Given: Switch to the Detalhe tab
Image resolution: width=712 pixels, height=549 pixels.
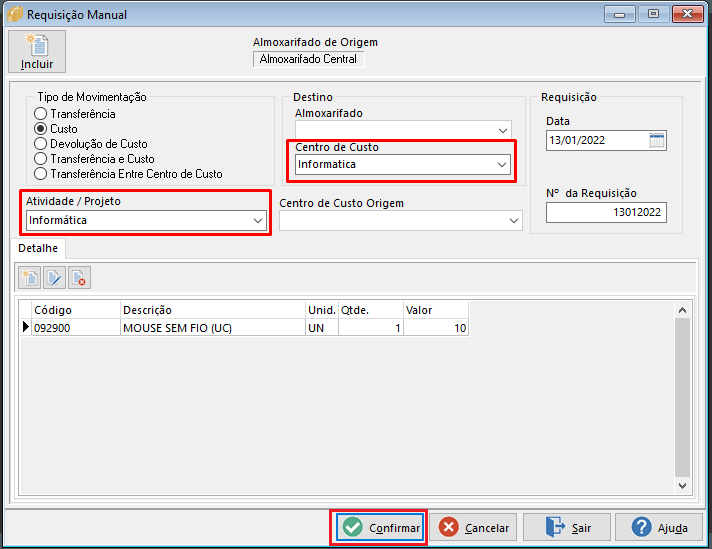Looking at the screenshot, I should click(38, 248).
